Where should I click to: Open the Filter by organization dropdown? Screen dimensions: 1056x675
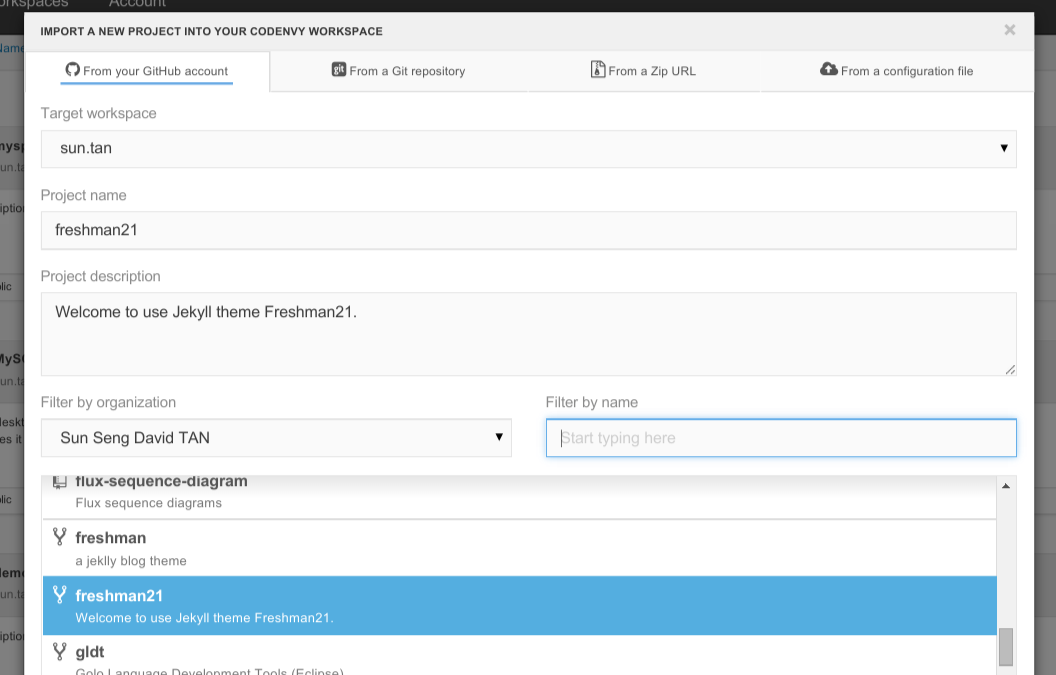pos(276,438)
